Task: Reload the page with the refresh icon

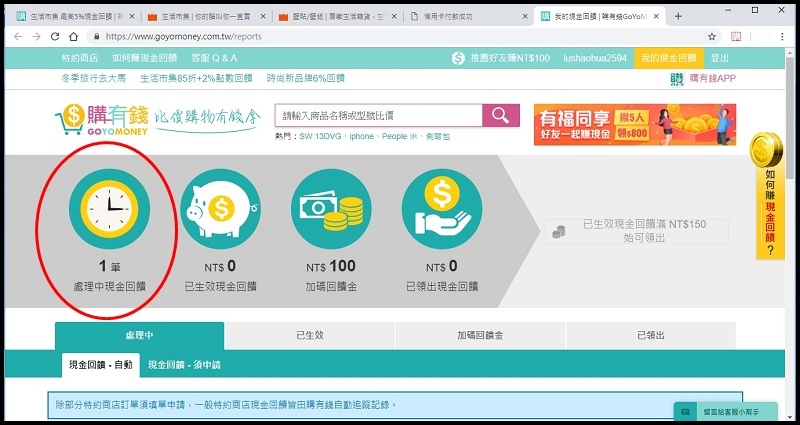Action: coord(57,36)
